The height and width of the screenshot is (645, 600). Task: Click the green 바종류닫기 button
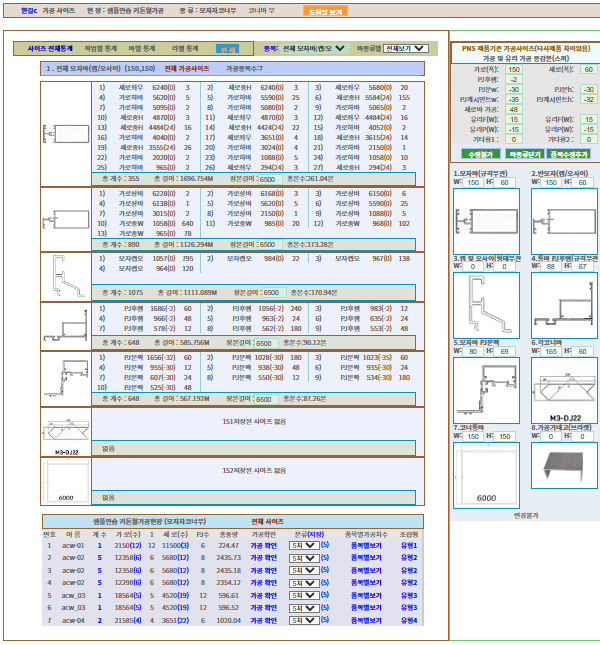[x=524, y=154]
